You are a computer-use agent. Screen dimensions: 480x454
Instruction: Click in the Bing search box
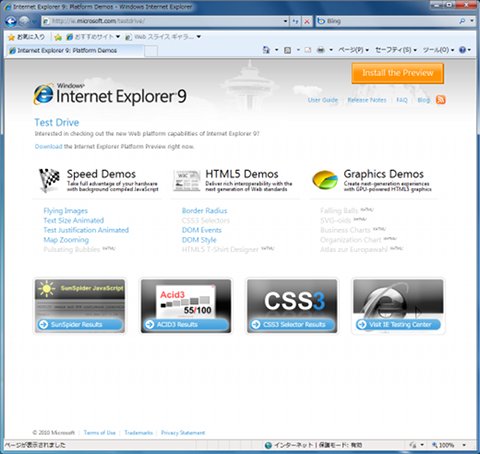tap(386, 21)
